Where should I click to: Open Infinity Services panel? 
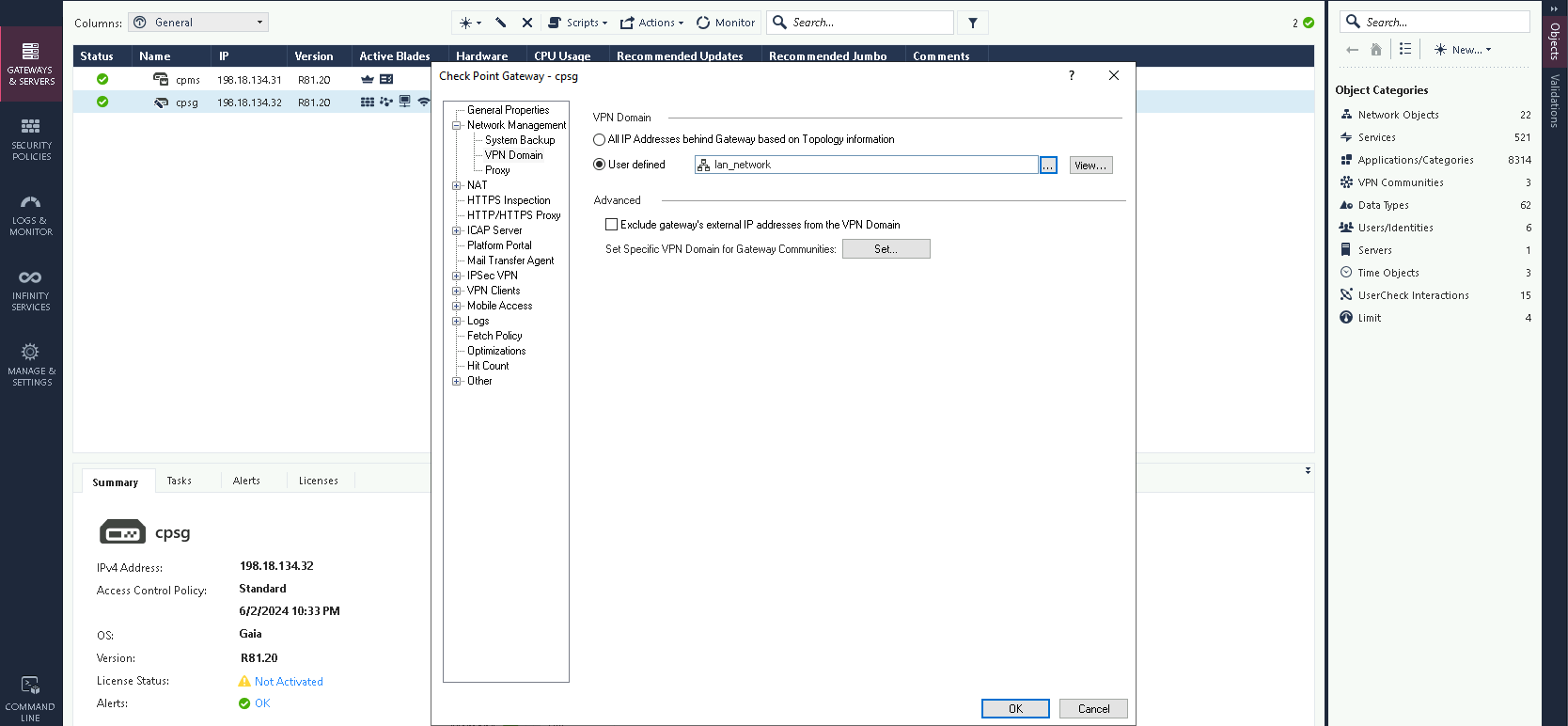[x=31, y=290]
